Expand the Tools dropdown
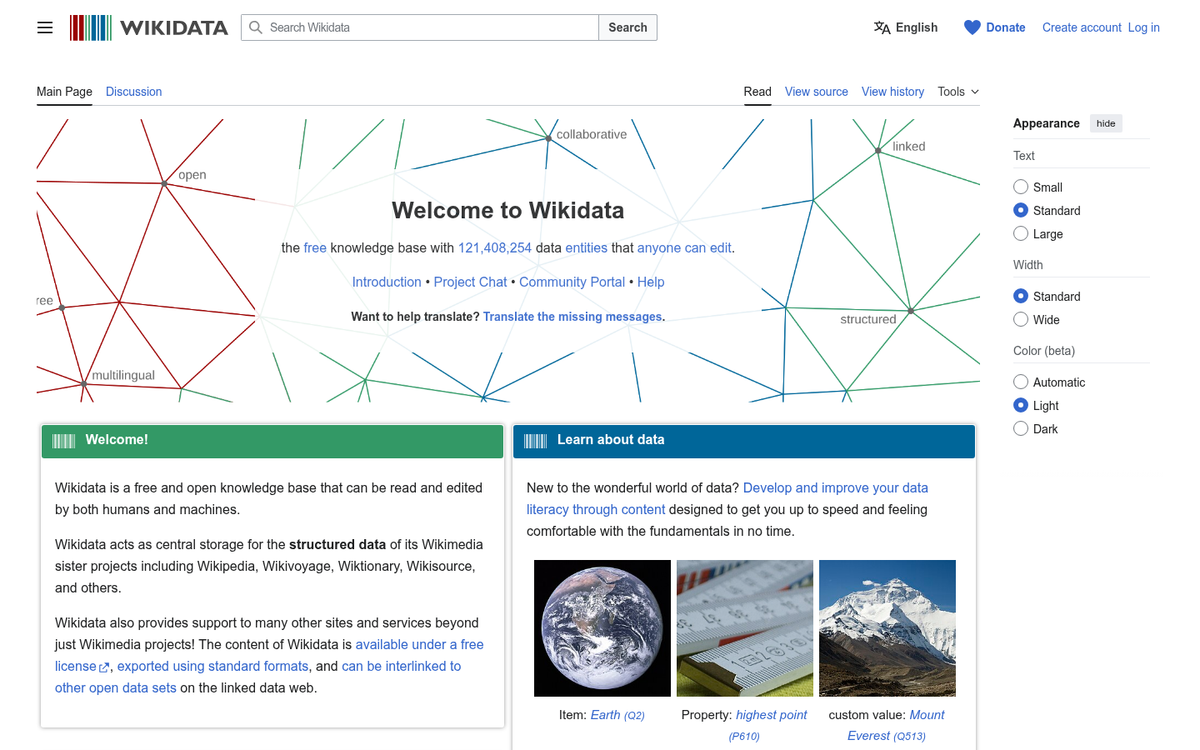This screenshot has width=1200, height=750. 958,91
